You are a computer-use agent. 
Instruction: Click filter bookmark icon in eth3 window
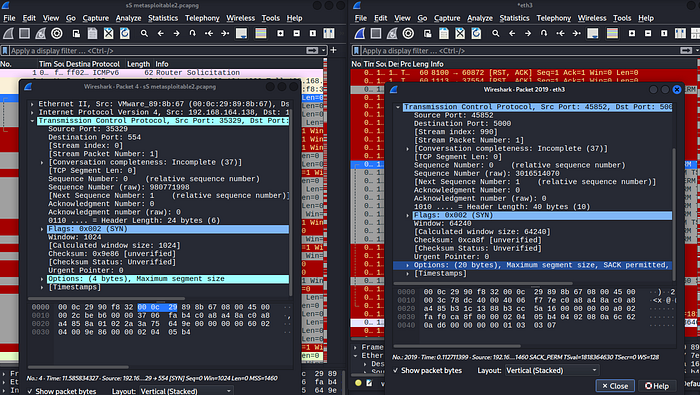click(x=356, y=50)
